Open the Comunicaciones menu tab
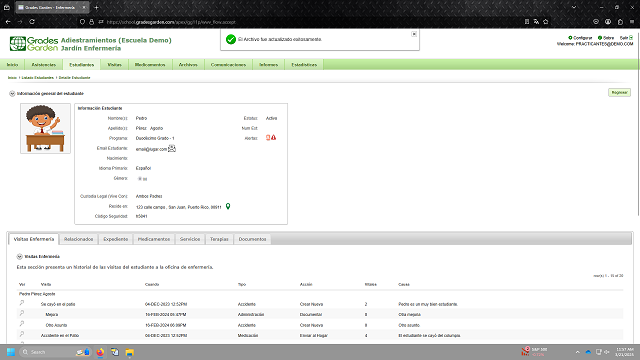640x360 pixels. [228, 64]
